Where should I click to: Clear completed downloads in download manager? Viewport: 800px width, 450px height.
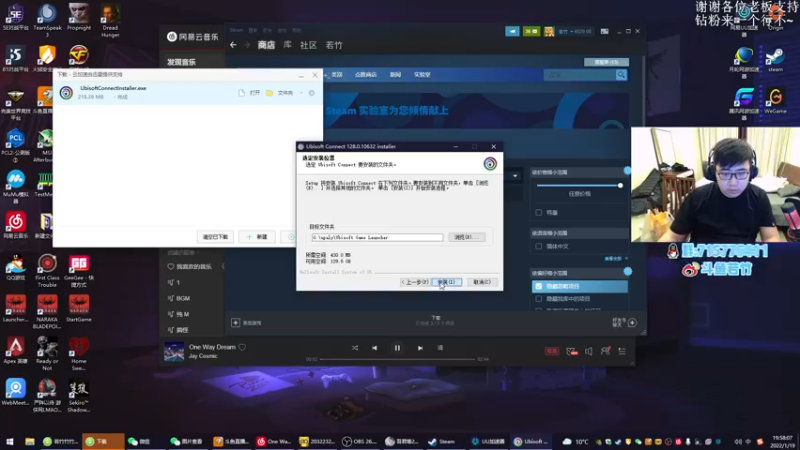click(215, 237)
